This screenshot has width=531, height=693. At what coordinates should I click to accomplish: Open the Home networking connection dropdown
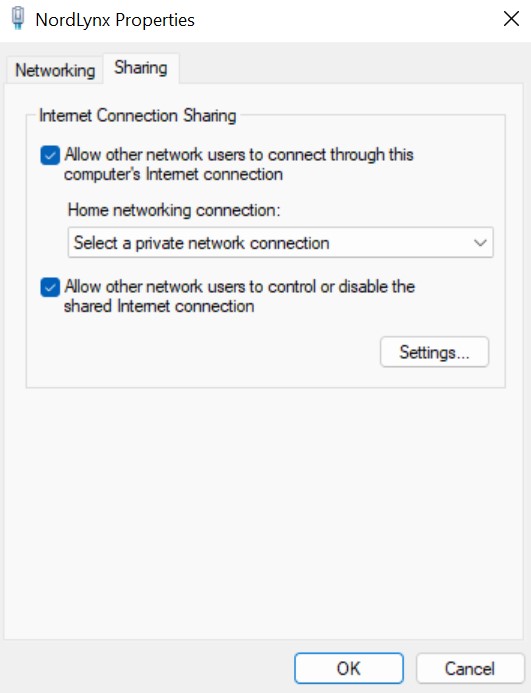[280, 242]
